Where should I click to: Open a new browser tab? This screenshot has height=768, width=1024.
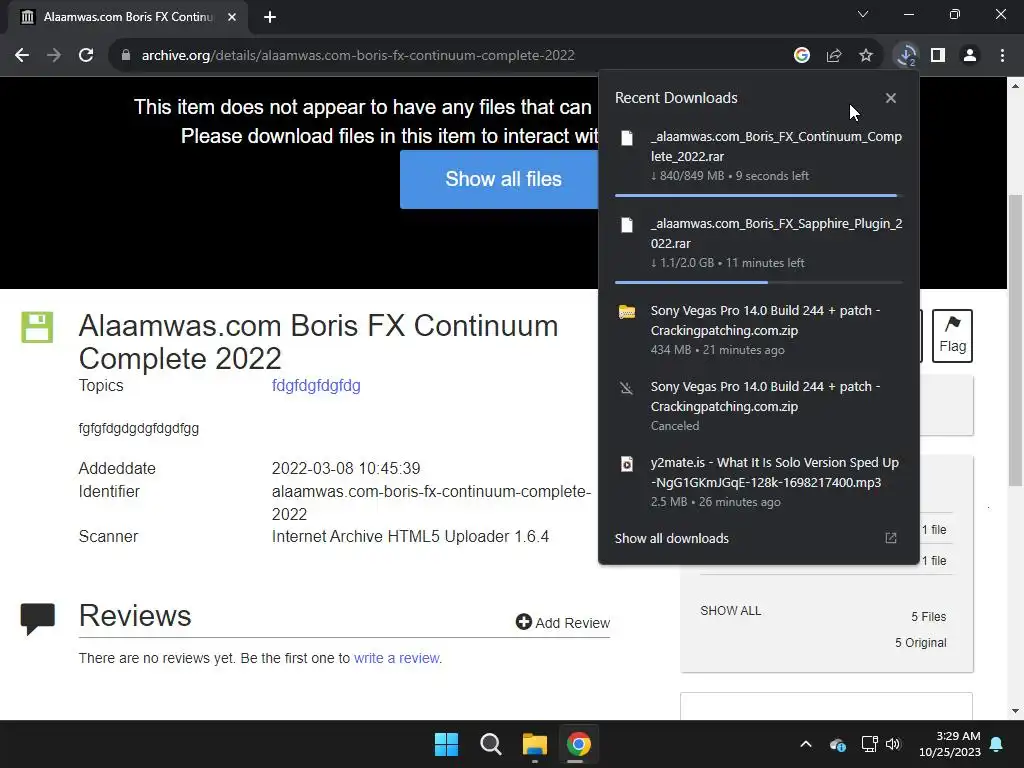(x=270, y=17)
